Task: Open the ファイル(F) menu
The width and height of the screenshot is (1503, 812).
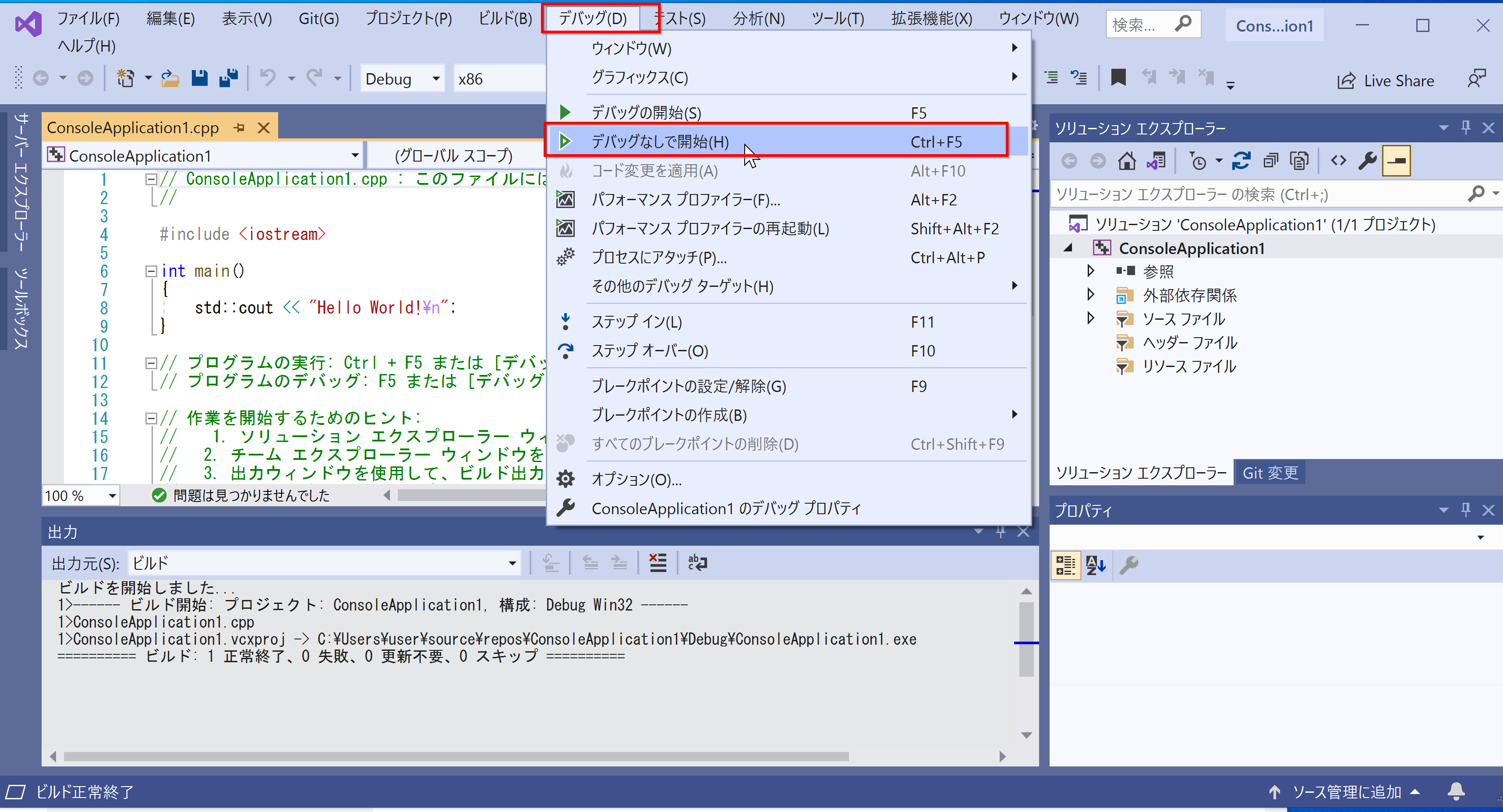Action: point(88,18)
